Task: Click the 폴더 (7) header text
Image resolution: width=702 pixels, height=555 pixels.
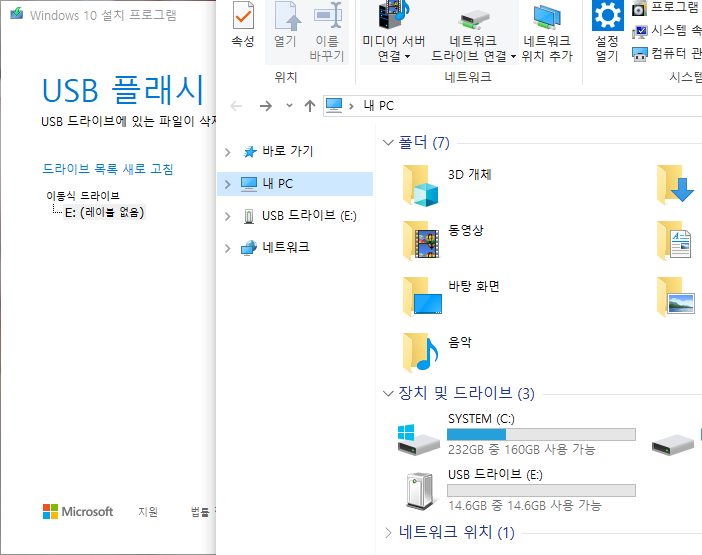Action: (424, 143)
